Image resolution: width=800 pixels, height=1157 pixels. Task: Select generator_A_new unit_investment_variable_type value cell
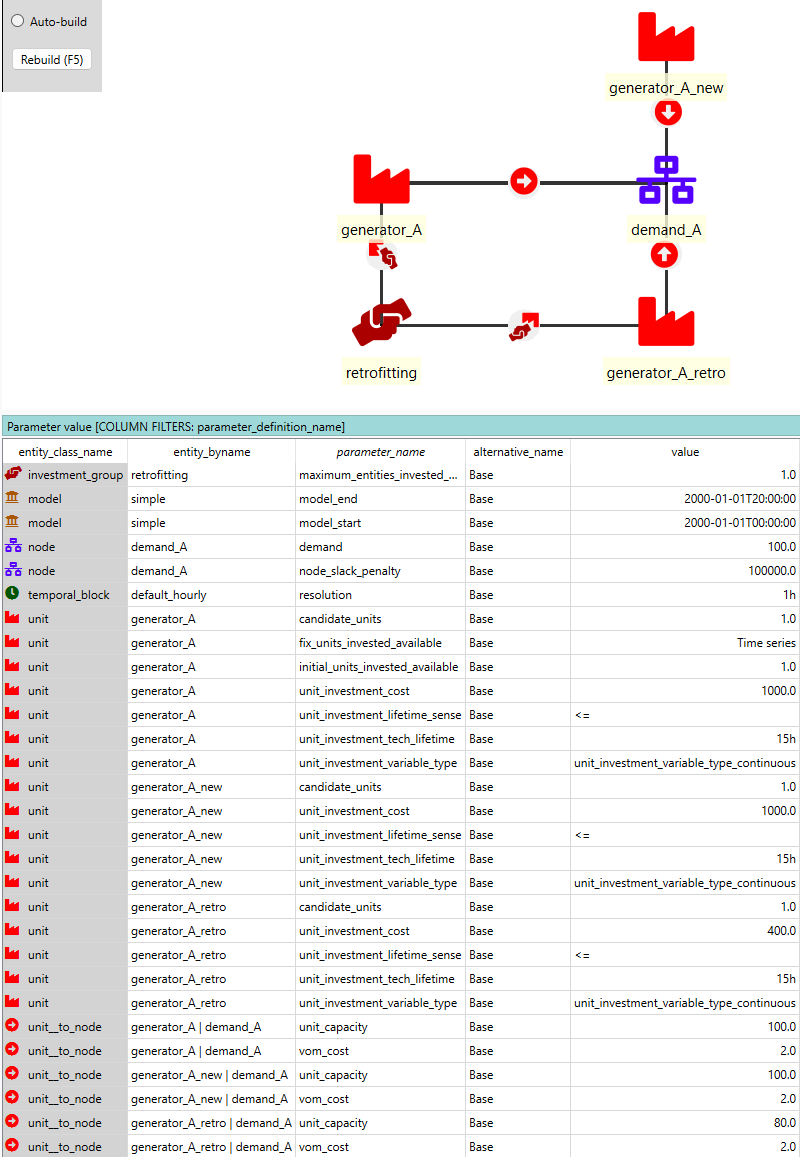685,883
